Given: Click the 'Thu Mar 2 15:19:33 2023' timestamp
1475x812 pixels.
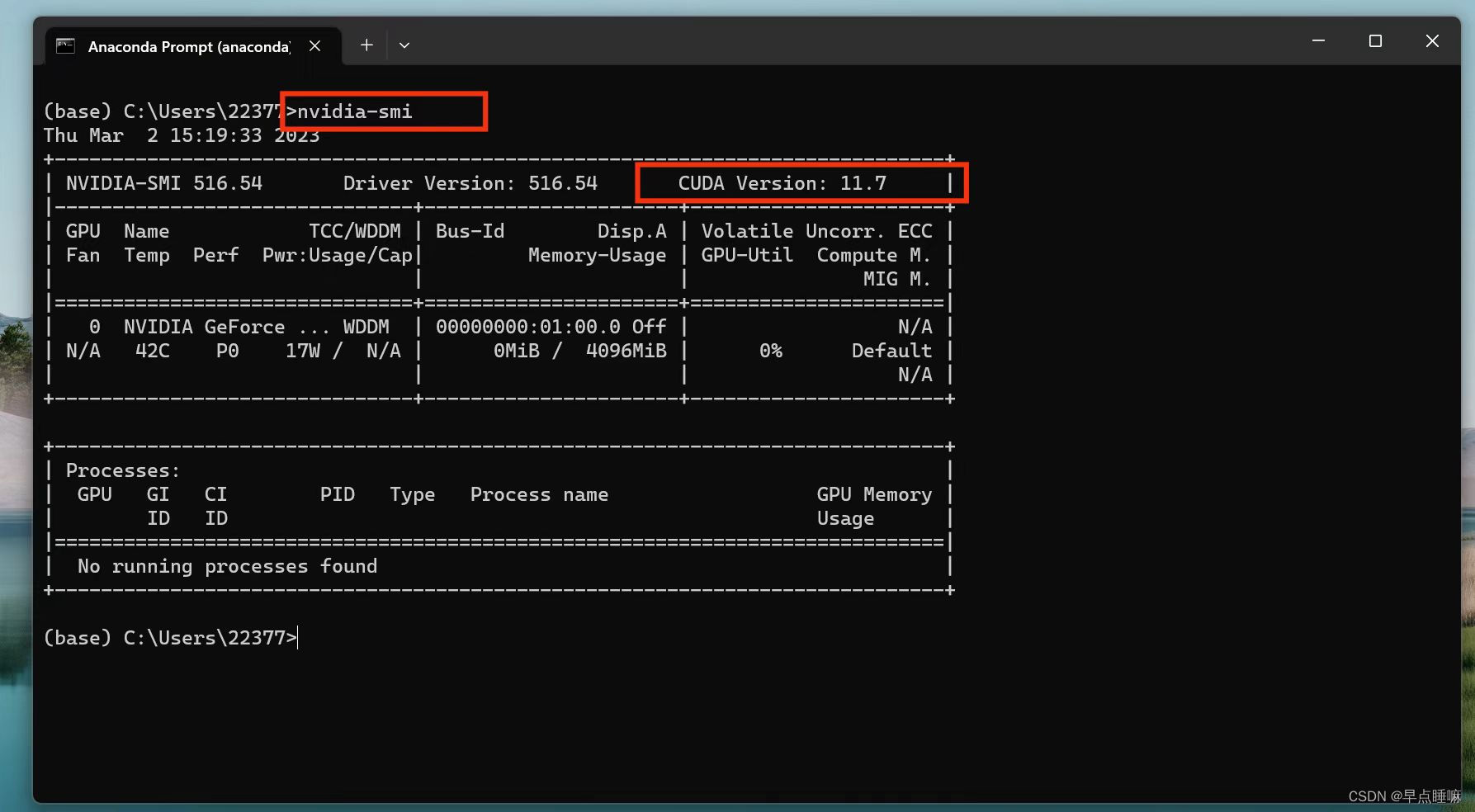Looking at the screenshot, I should 182,135.
